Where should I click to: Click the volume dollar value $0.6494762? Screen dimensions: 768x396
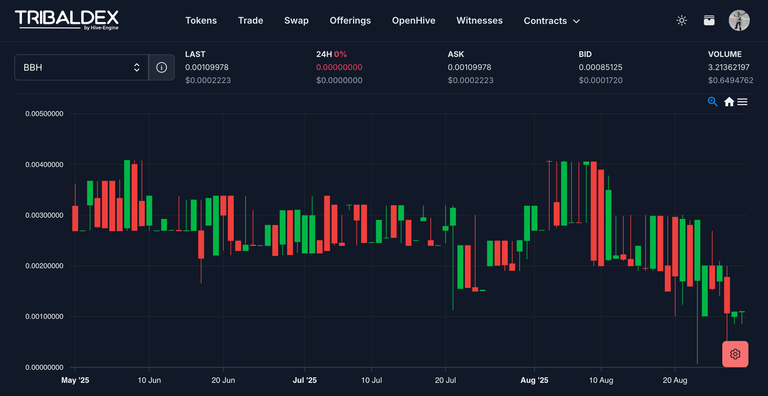[730, 80]
